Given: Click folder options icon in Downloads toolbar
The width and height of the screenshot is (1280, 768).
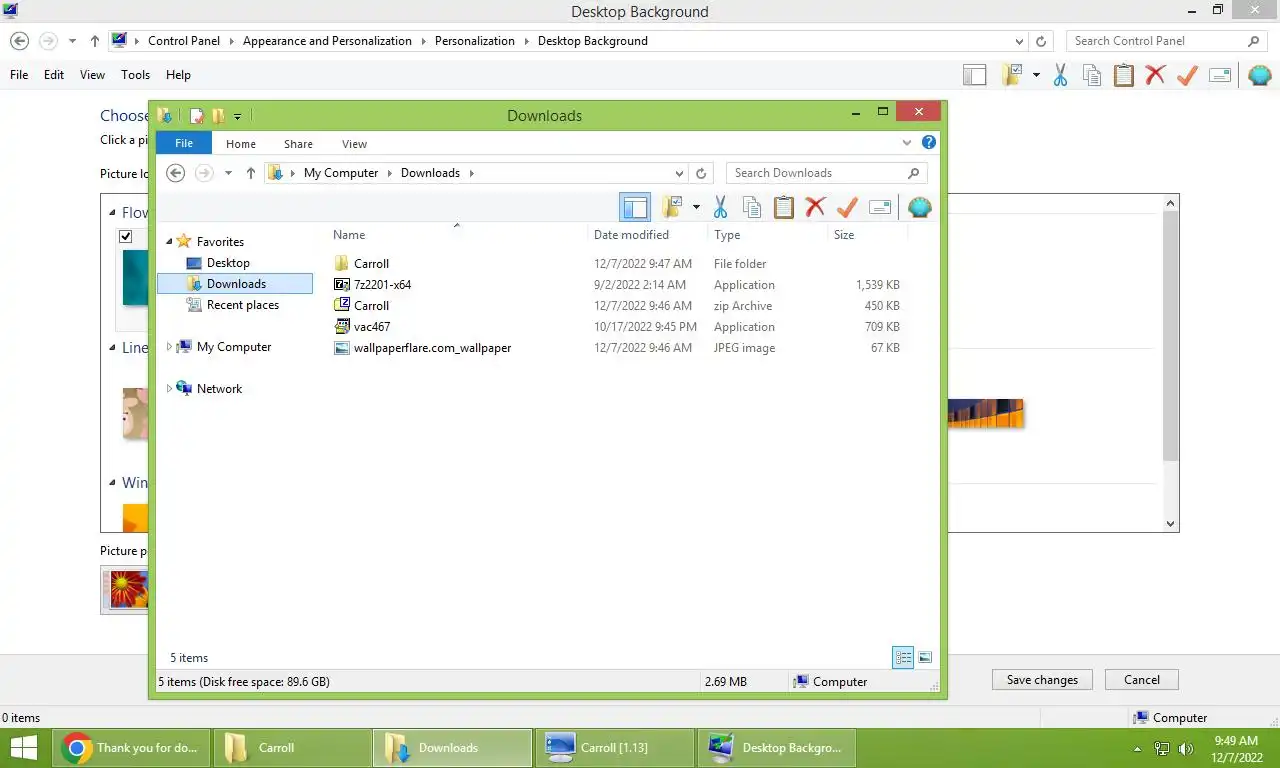Looking at the screenshot, I should (x=673, y=207).
